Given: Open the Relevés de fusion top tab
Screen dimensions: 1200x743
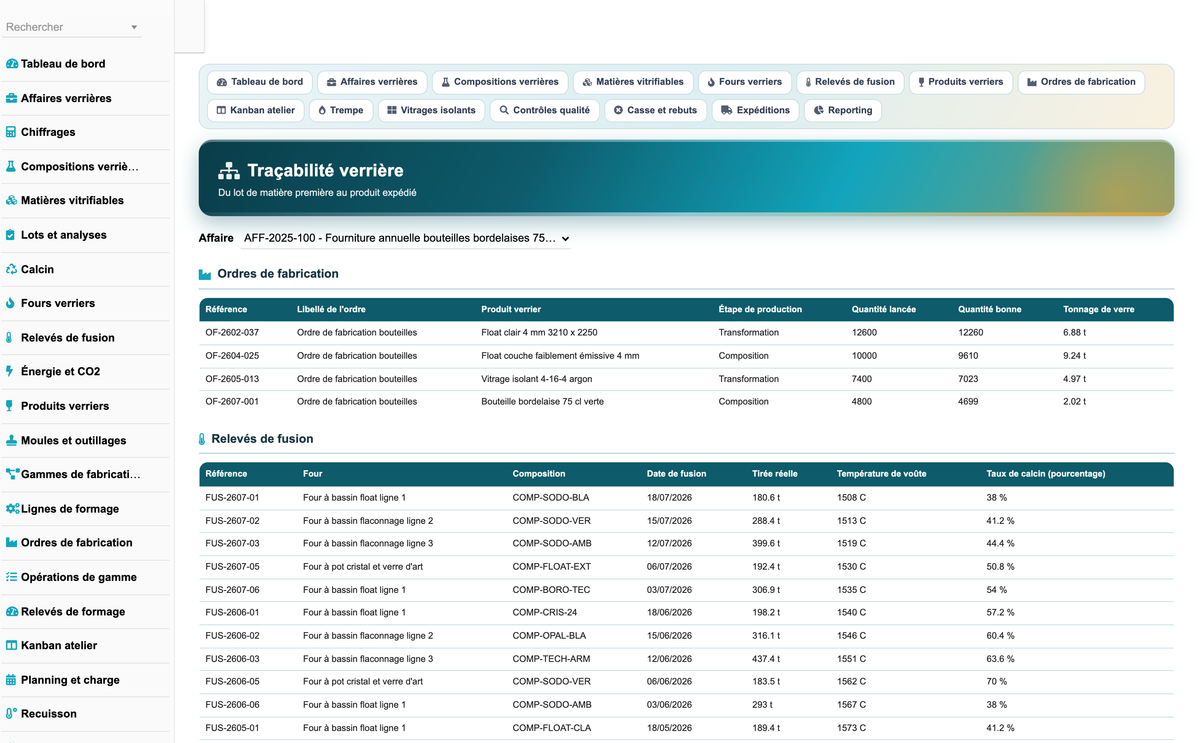Looking at the screenshot, I should (x=850, y=82).
